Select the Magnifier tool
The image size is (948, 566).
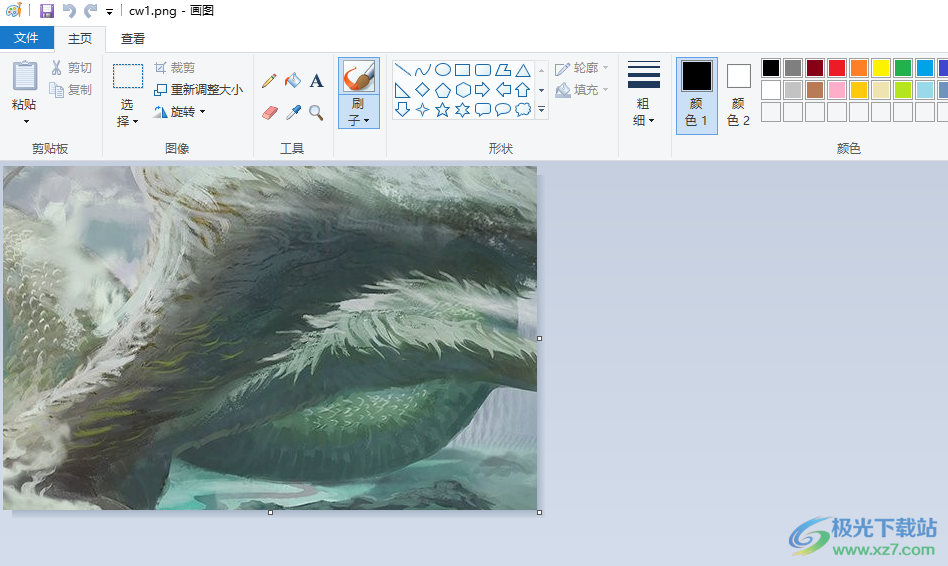point(316,112)
